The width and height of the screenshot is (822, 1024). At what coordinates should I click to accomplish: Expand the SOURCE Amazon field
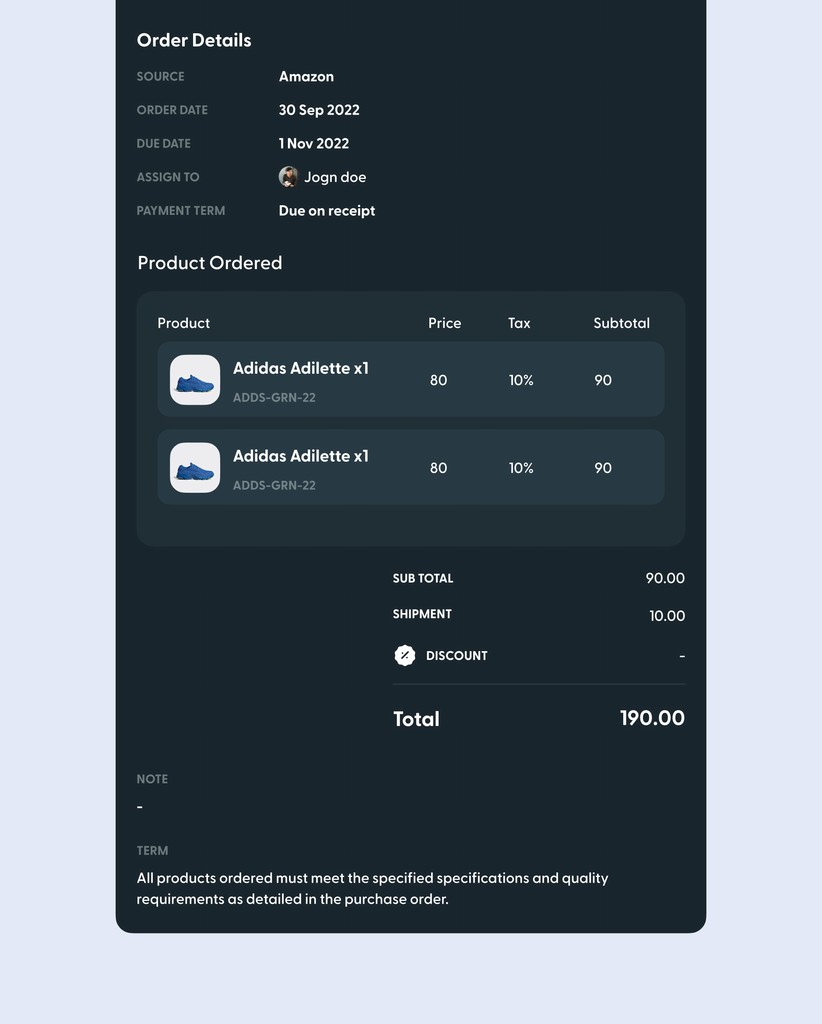click(306, 76)
